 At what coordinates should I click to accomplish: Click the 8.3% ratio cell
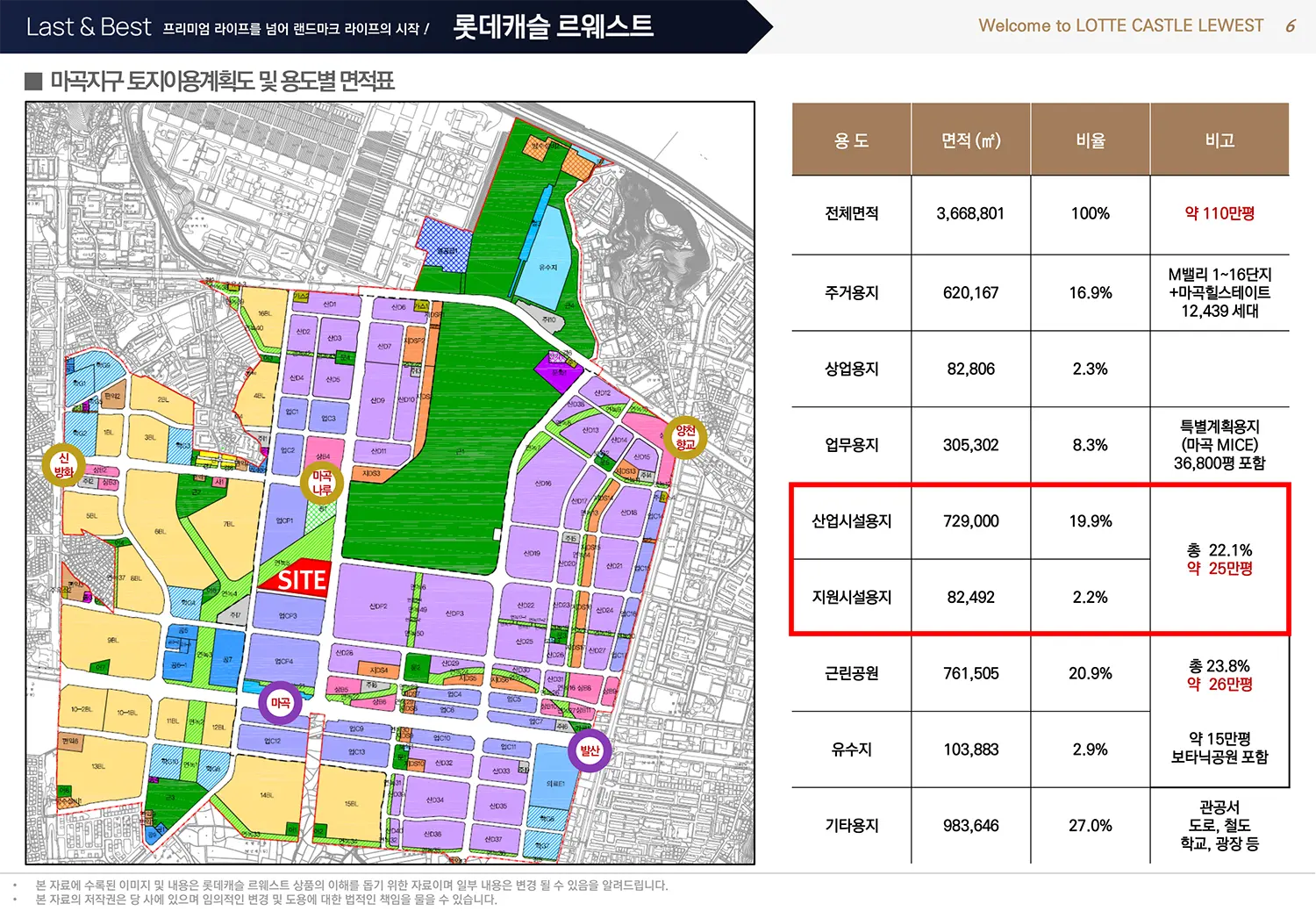tap(1091, 445)
